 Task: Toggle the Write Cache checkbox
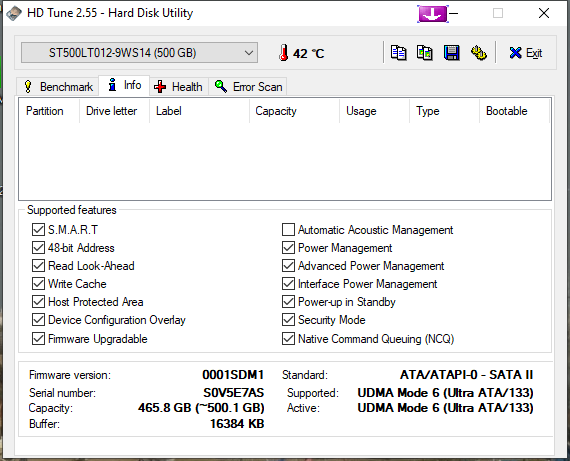coord(38,284)
